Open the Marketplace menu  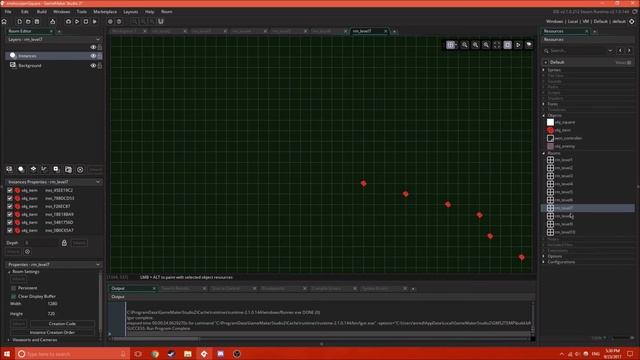point(105,12)
